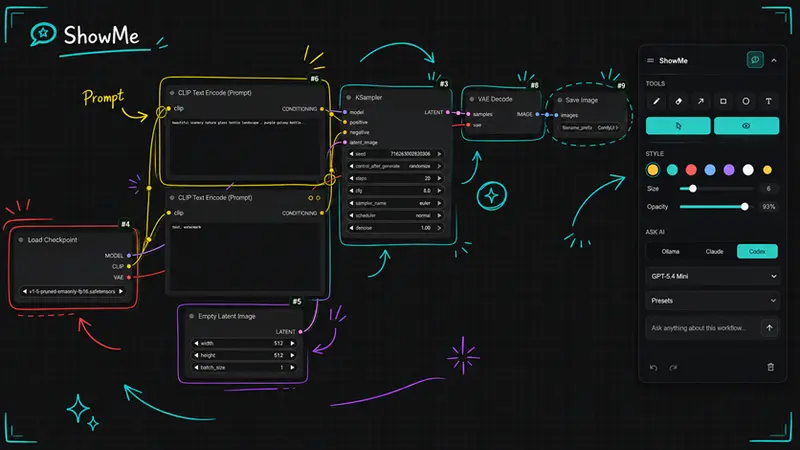Switch Ask AI provider to Claude
Viewport: 800px width, 450px height.
click(714, 252)
